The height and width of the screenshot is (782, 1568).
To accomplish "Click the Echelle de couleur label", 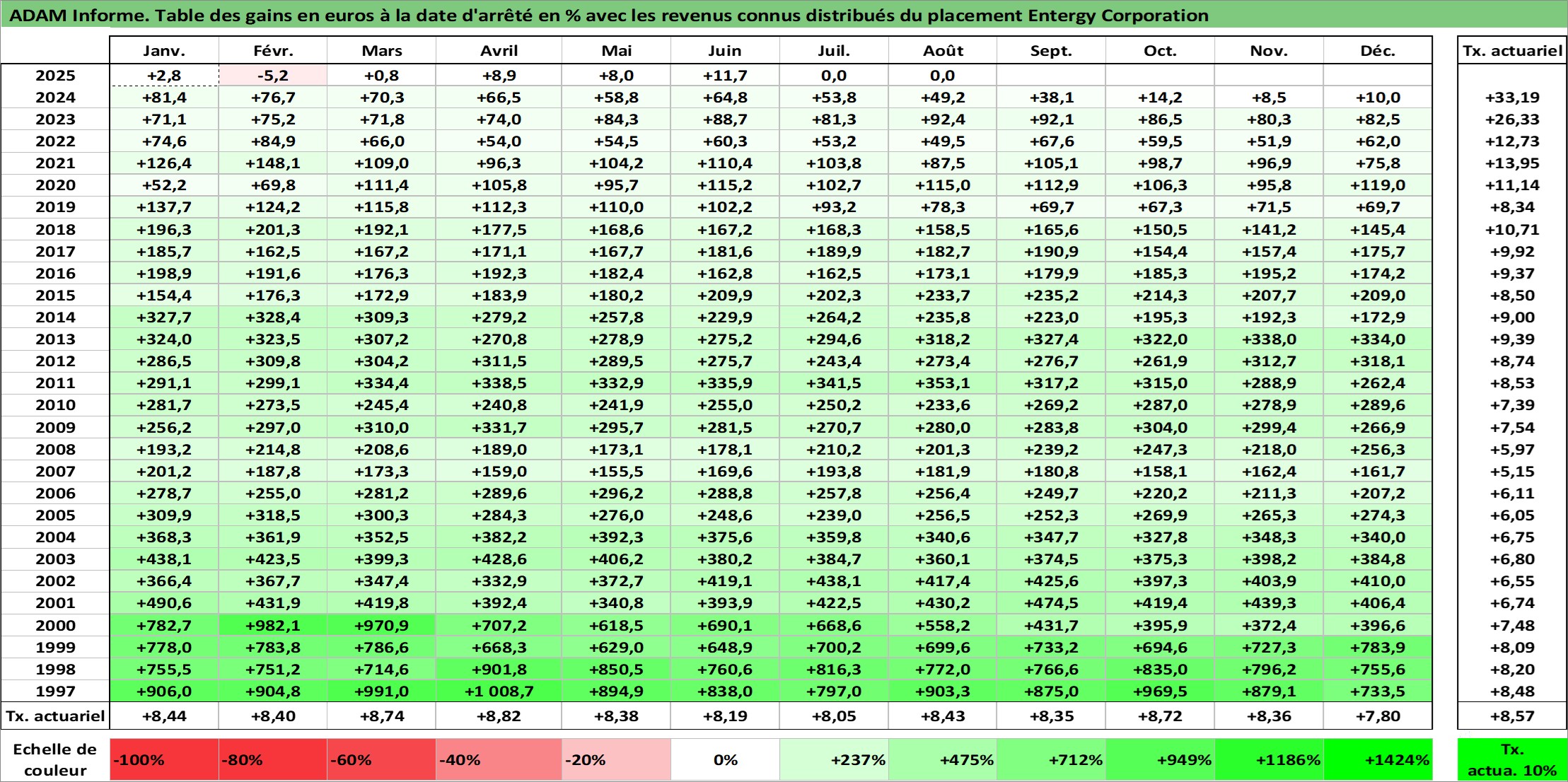I will pos(55,760).
